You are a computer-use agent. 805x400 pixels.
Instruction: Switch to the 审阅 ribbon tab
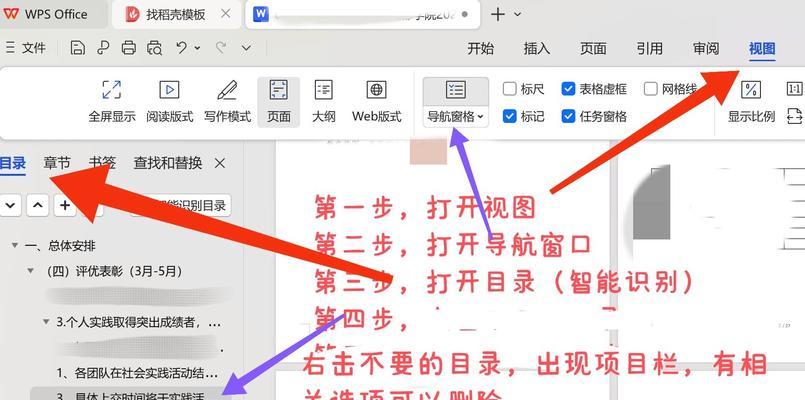coord(706,48)
